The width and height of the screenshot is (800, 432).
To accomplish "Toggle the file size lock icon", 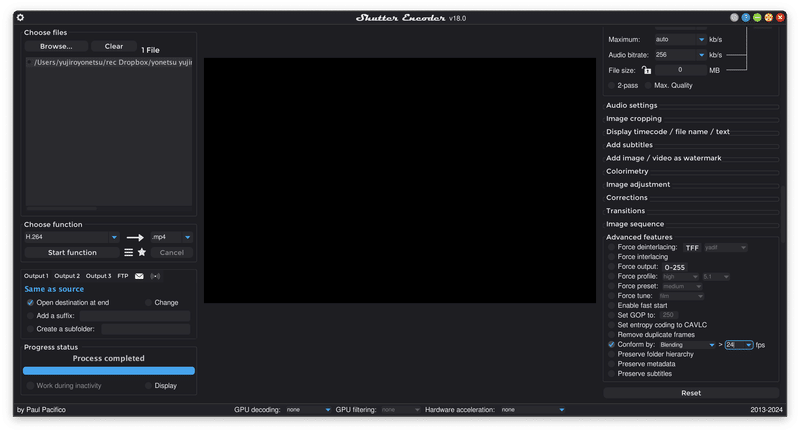I will 646,70.
